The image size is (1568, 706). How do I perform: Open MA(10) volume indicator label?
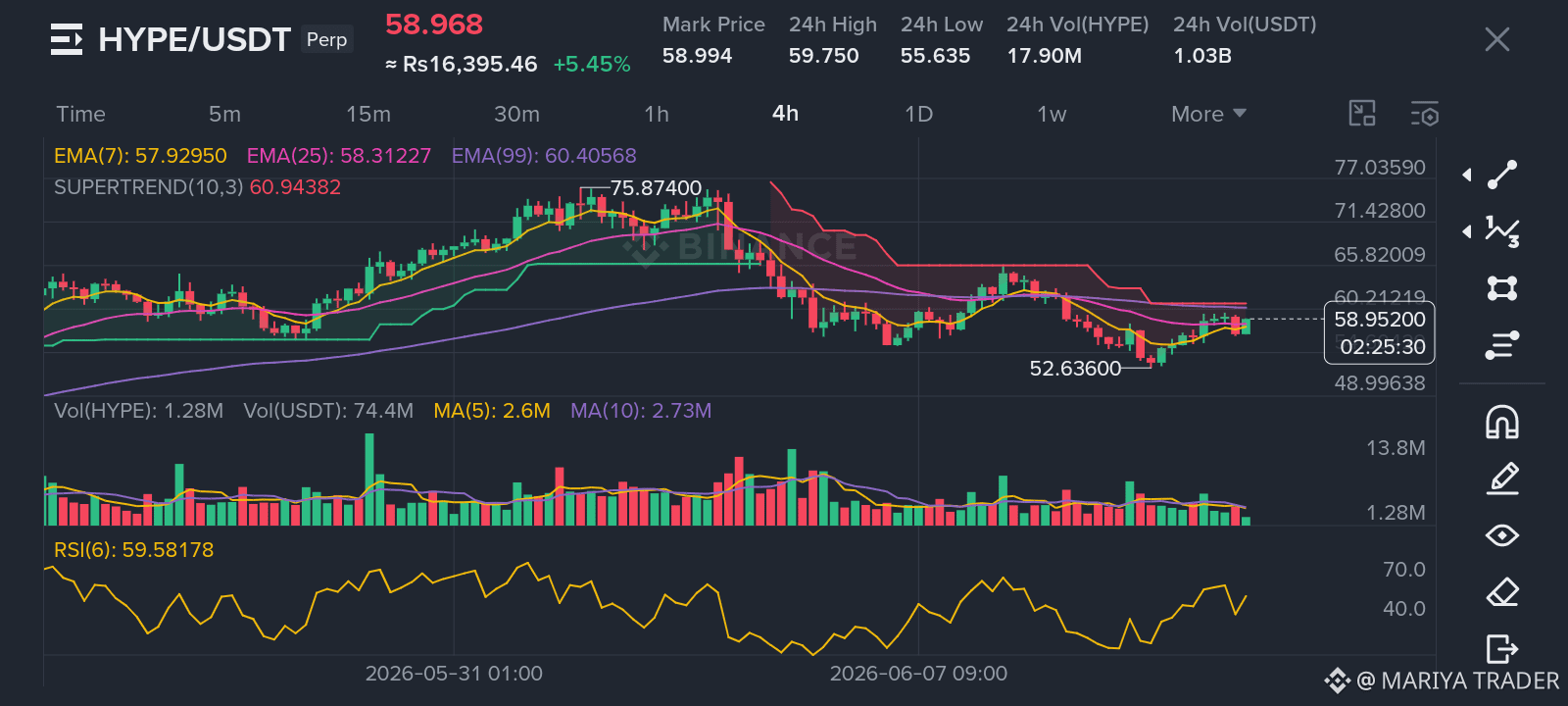click(x=641, y=411)
